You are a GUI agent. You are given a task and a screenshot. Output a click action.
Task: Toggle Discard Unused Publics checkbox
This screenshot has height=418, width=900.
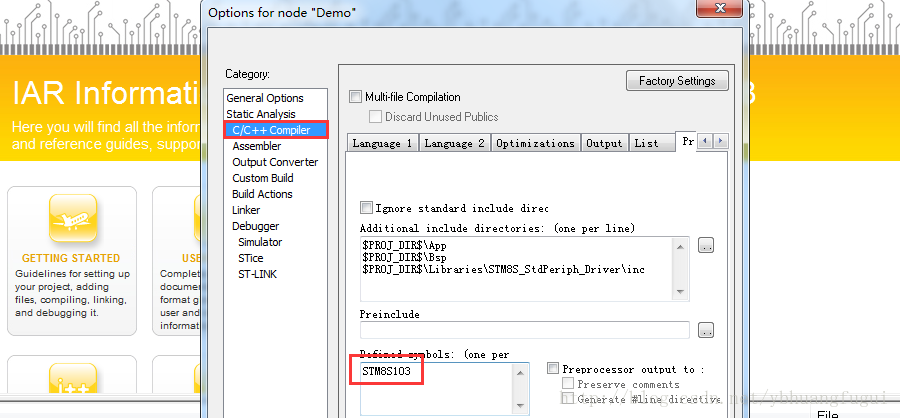375,117
